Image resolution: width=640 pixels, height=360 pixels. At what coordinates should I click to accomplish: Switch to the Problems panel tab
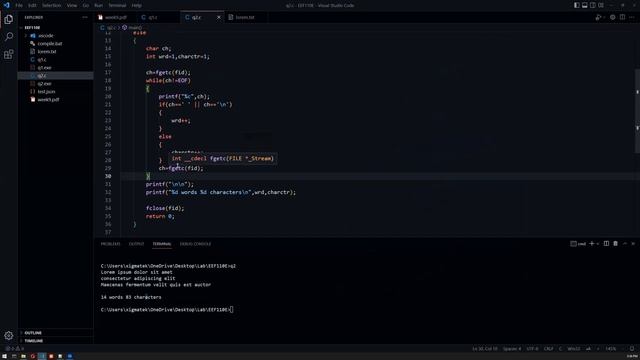(110, 244)
